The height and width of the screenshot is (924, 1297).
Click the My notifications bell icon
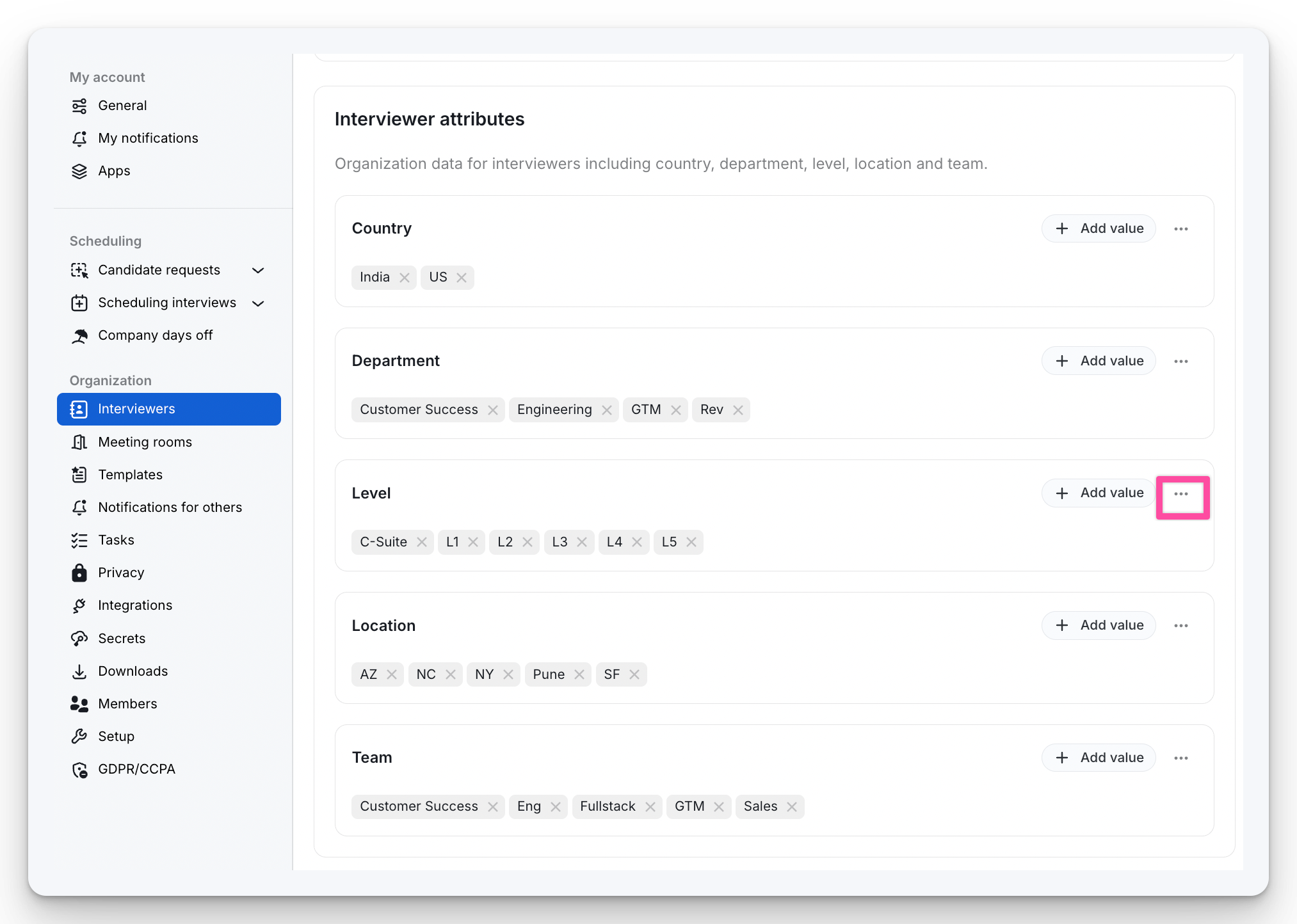[79, 138]
